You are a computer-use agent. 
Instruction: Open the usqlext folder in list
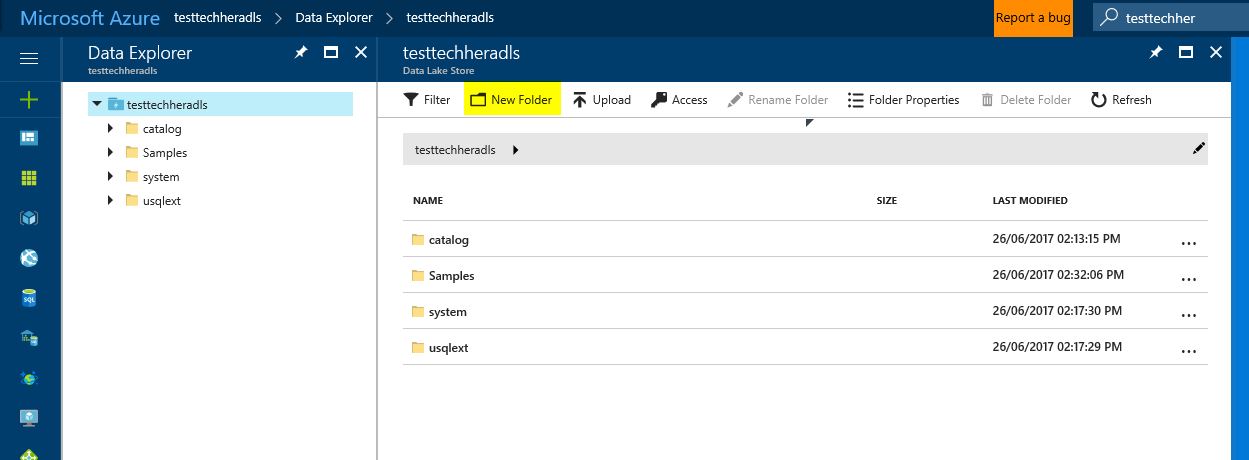point(448,348)
